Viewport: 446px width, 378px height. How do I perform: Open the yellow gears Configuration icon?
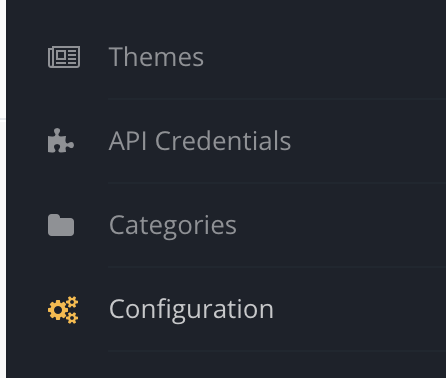pyautogui.click(x=63, y=310)
